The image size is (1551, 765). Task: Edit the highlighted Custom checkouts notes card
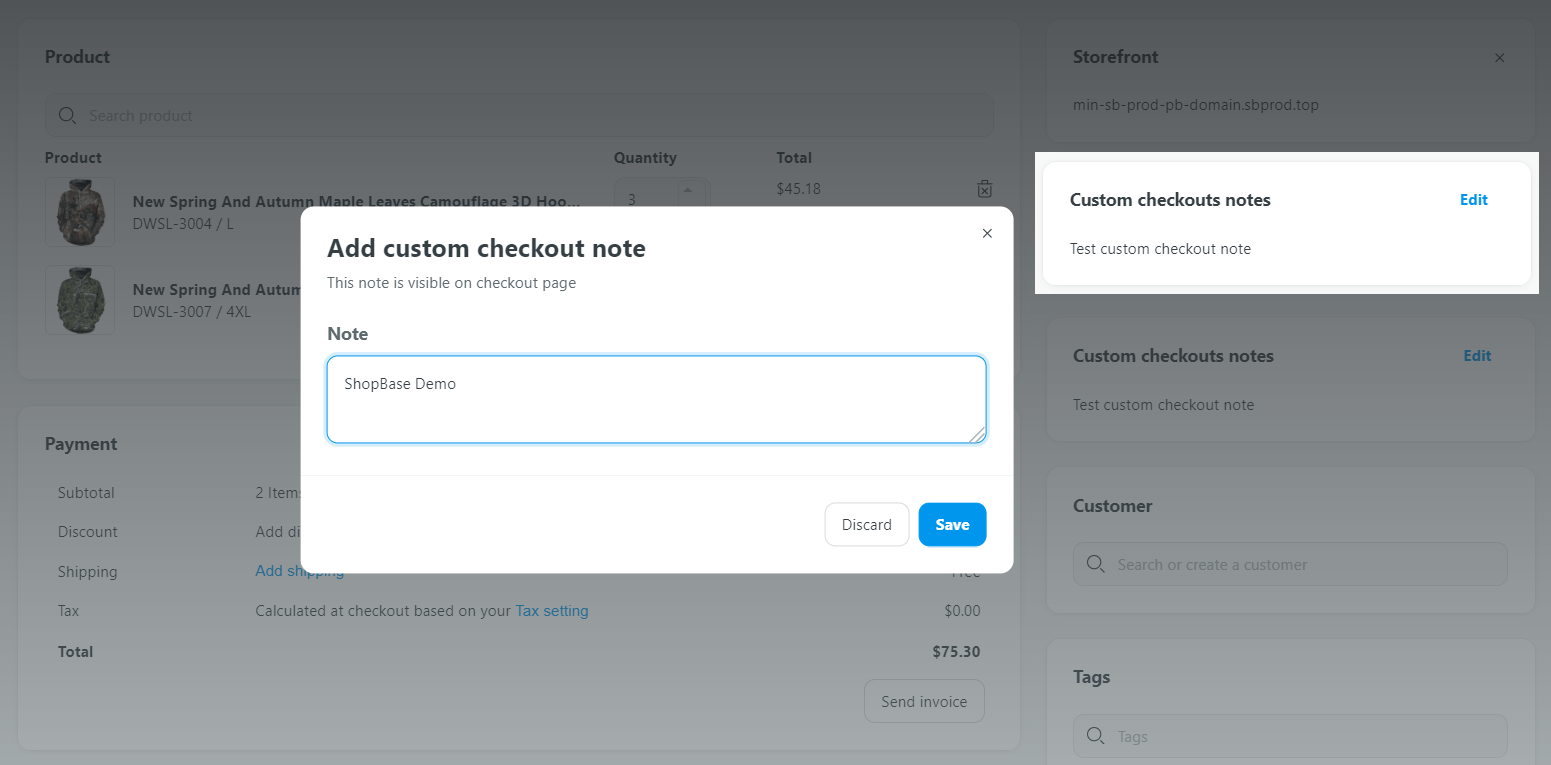tap(1473, 200)
